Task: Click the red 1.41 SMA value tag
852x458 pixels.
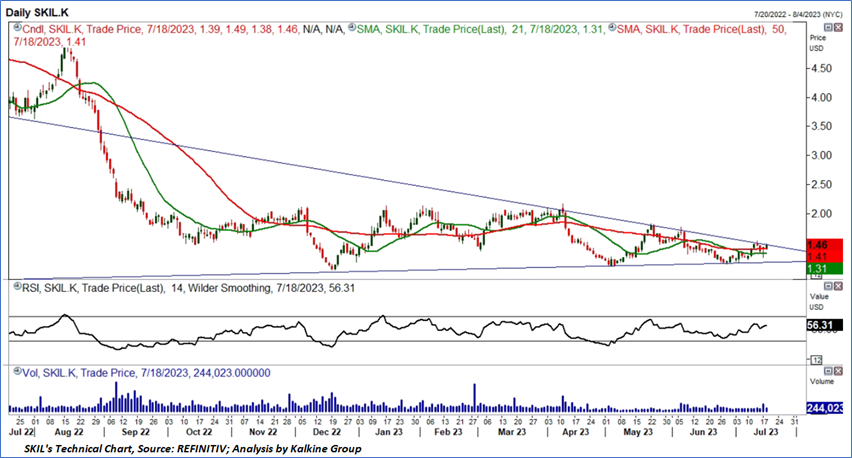Action: click(x=824, y=257)
